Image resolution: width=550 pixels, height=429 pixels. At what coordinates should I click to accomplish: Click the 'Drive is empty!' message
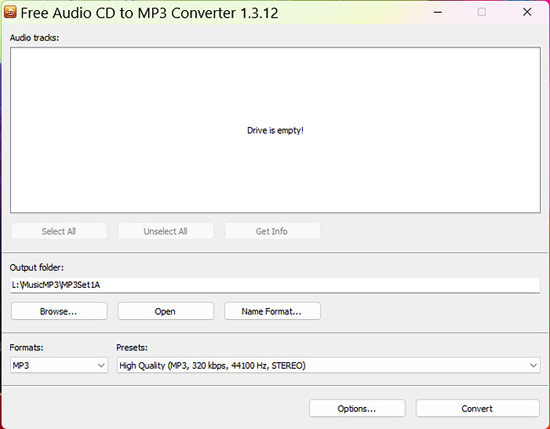(275, 130)
